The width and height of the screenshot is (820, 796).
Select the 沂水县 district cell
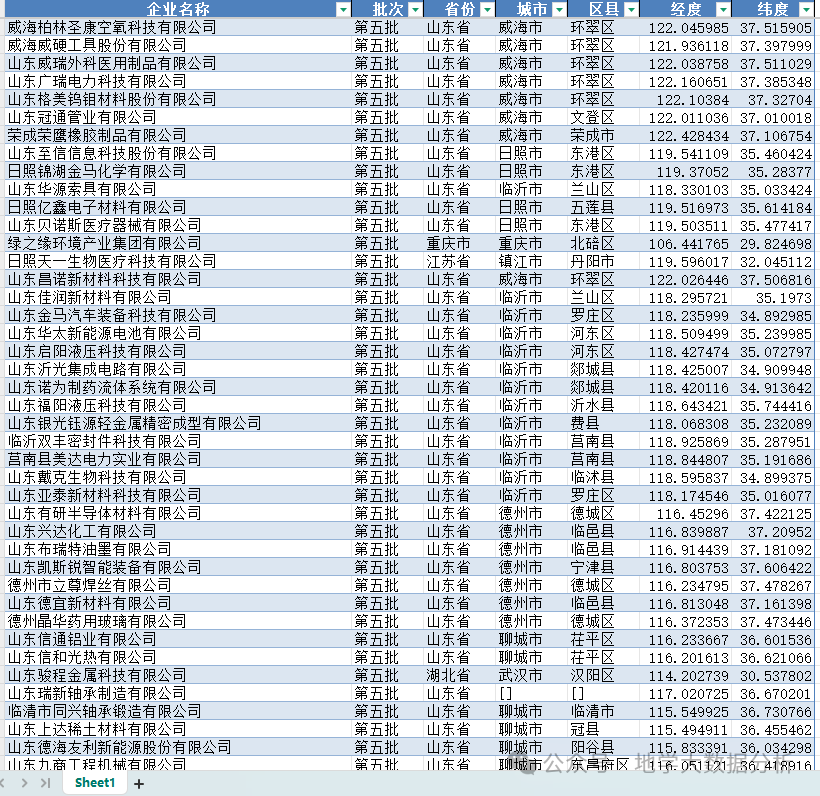pos(603,405)
